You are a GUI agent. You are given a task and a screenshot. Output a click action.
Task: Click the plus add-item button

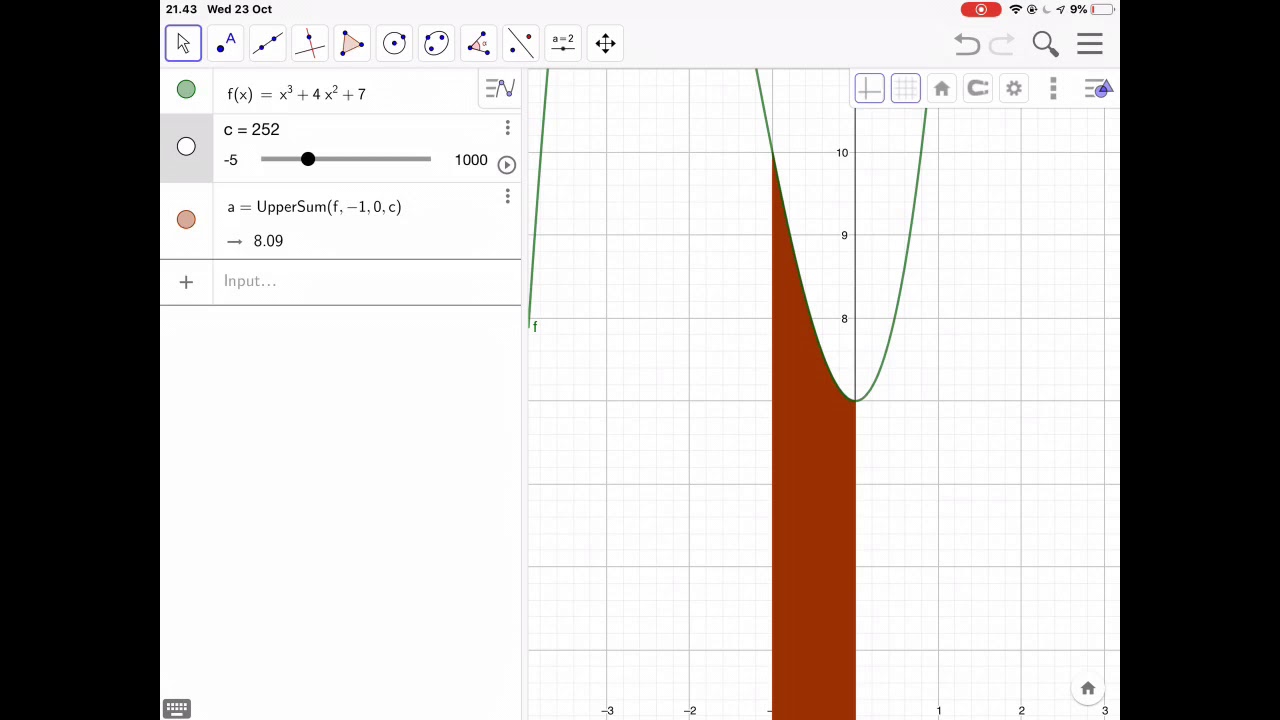[x=186, y=281]
